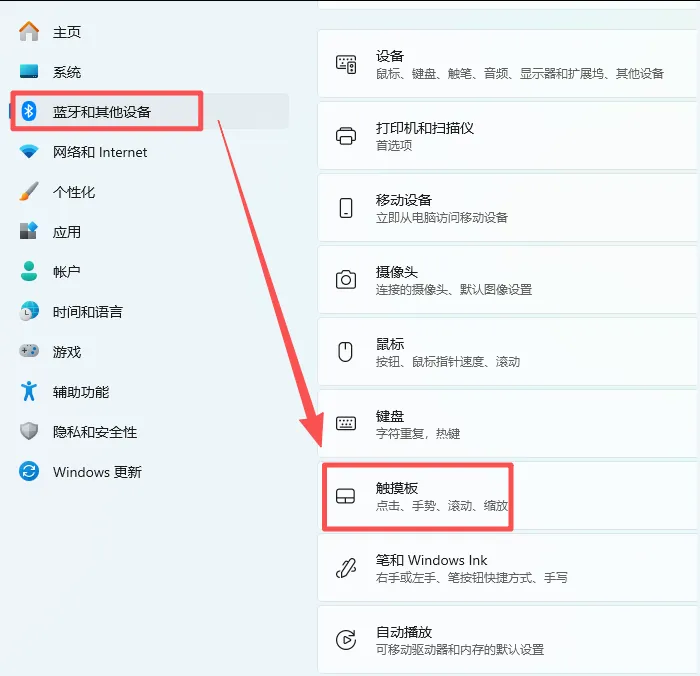This screenshot has width=700, height=676.
Task: Open the 设备 settings card
Action: tap(508, 64)
